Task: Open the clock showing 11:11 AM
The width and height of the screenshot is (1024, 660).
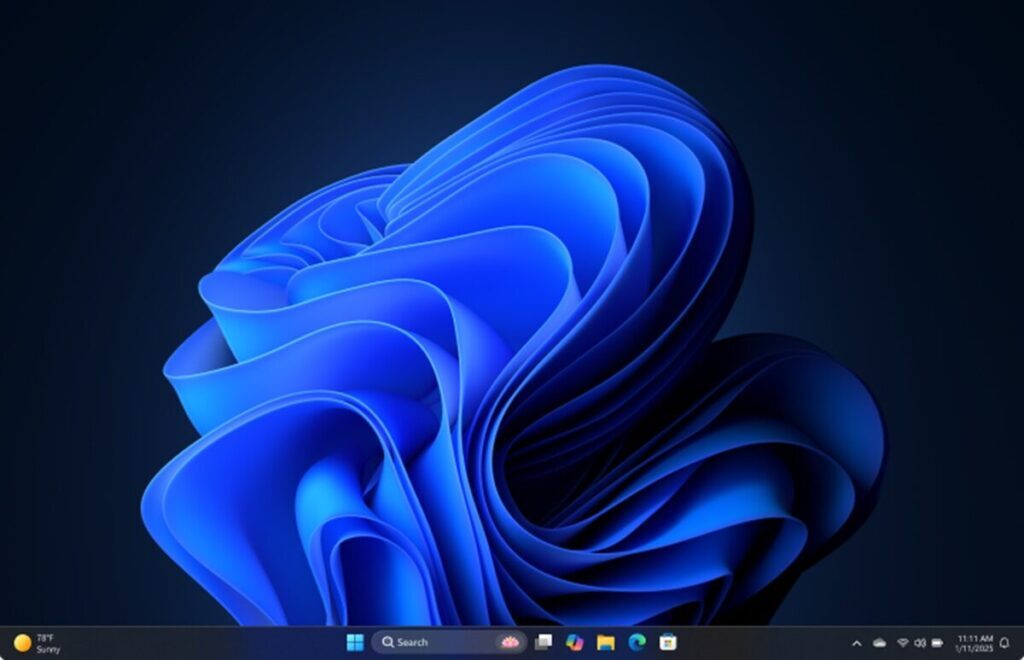Action: (975, 643)
